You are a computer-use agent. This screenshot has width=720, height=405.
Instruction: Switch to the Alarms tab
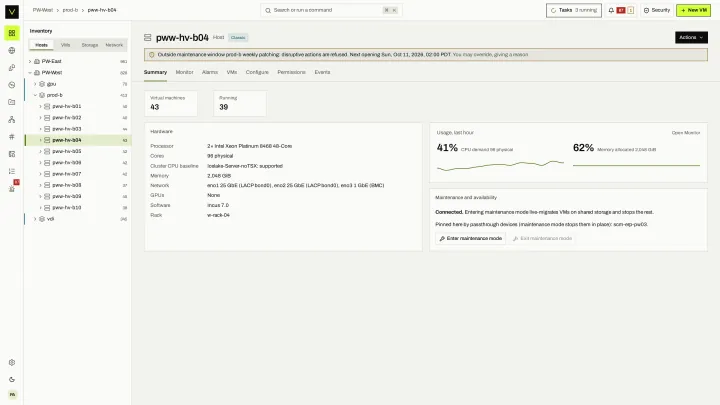(210, 72)
